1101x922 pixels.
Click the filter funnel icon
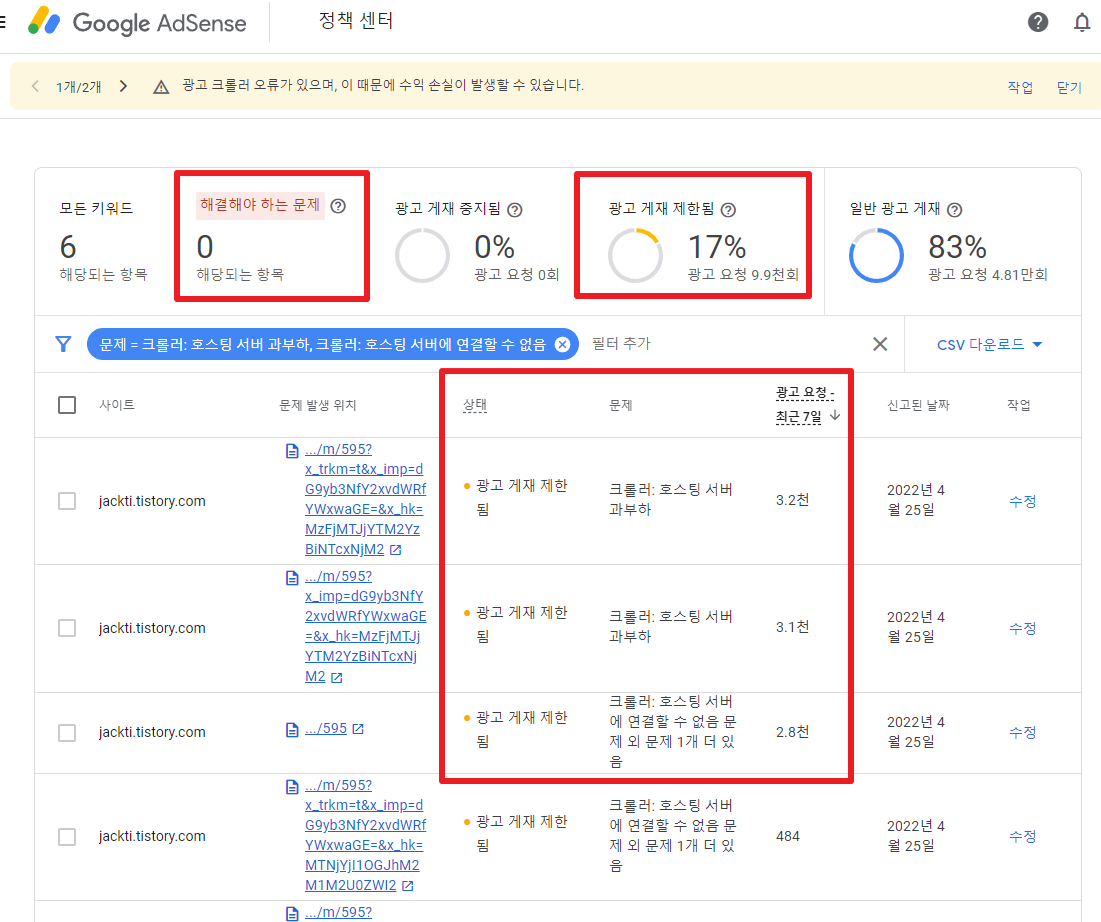(x=63, y=344)
